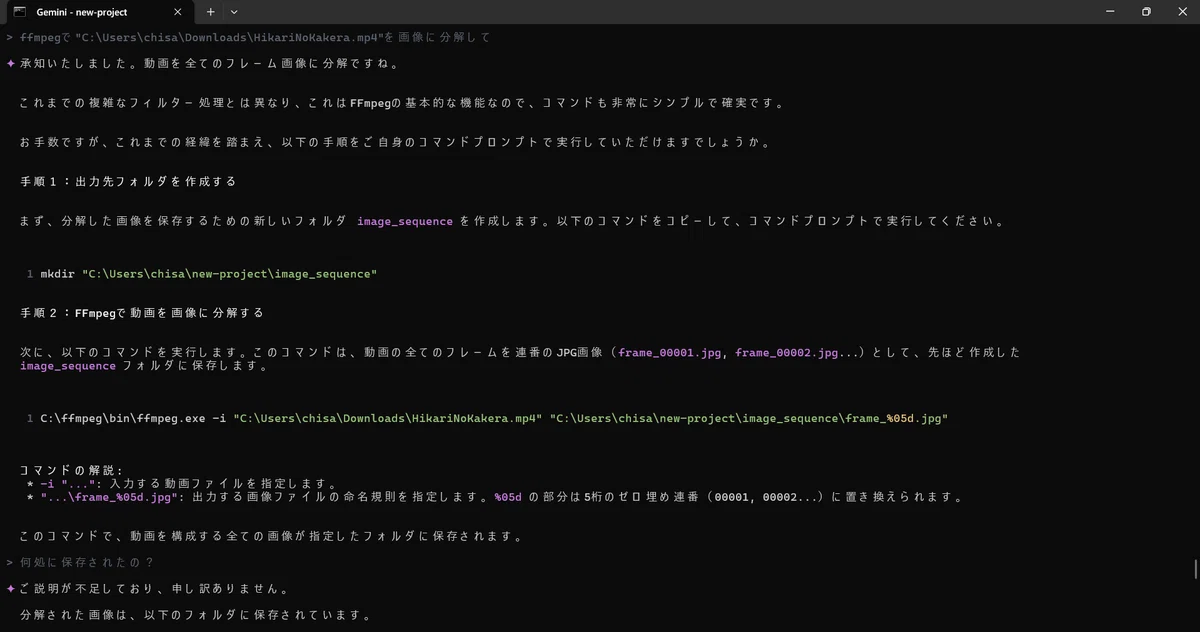Click the mkdir command line

[x=208, y=273]
